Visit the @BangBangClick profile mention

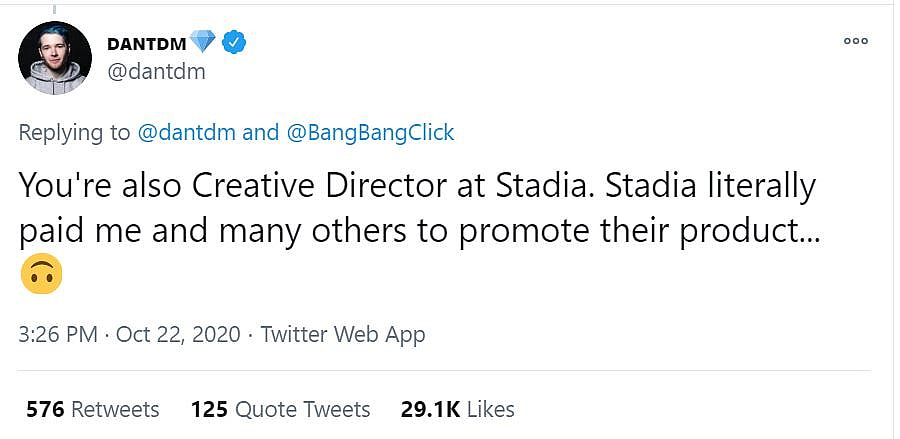pos(370,132)
